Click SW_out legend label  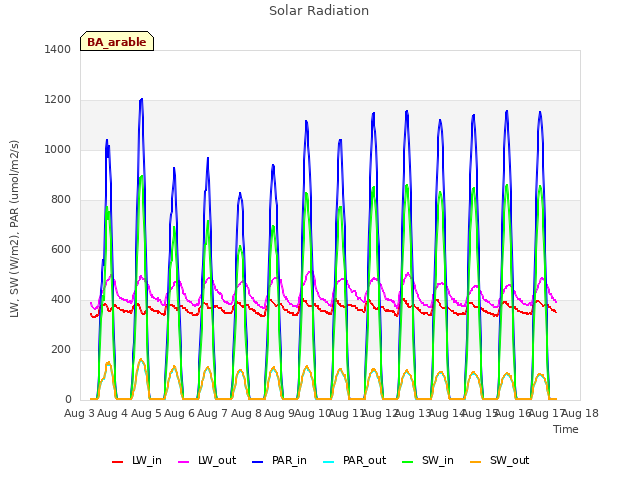click(x=509, y=461)
